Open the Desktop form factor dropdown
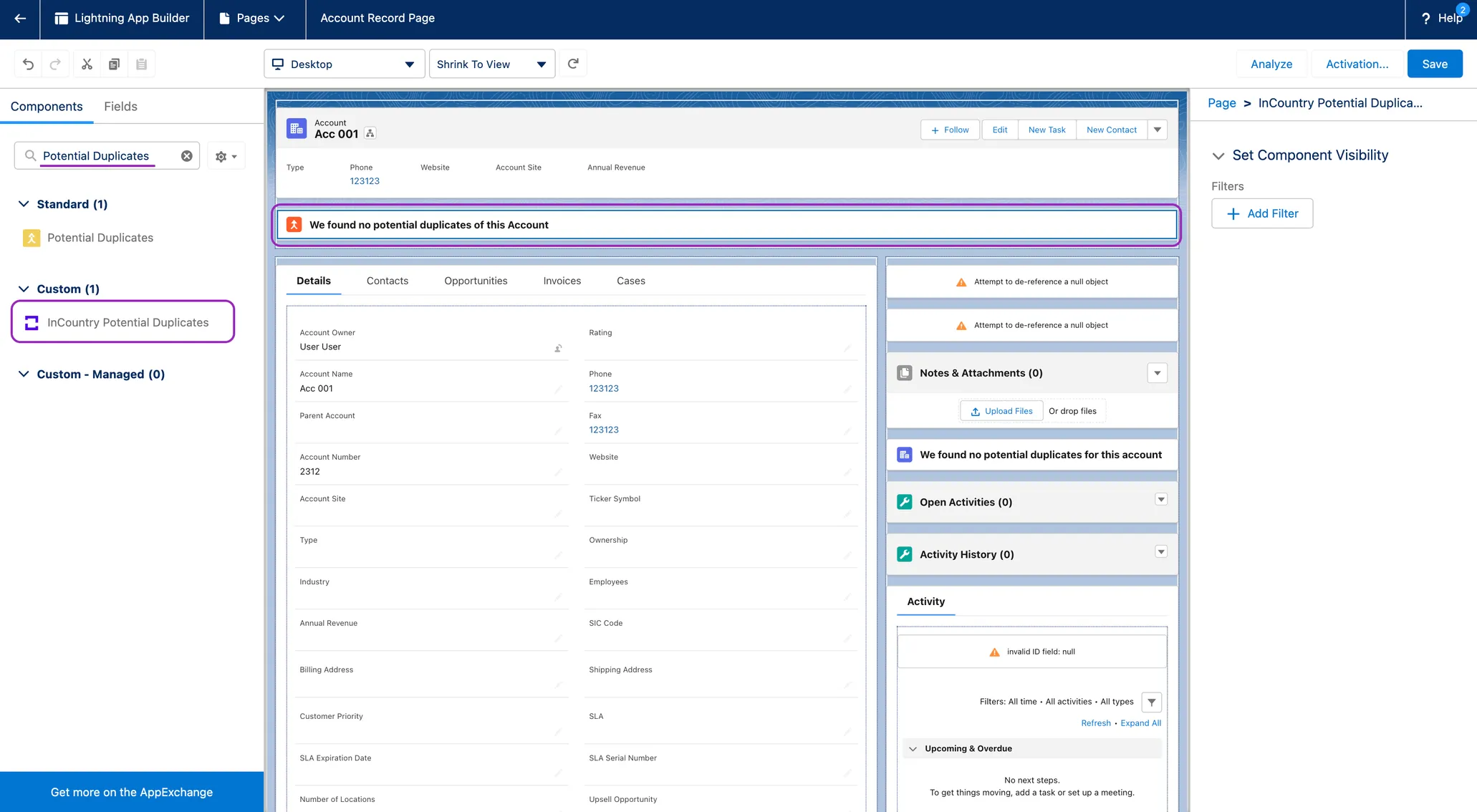This screenshot has height=812, width=1477. pos(344,64)
